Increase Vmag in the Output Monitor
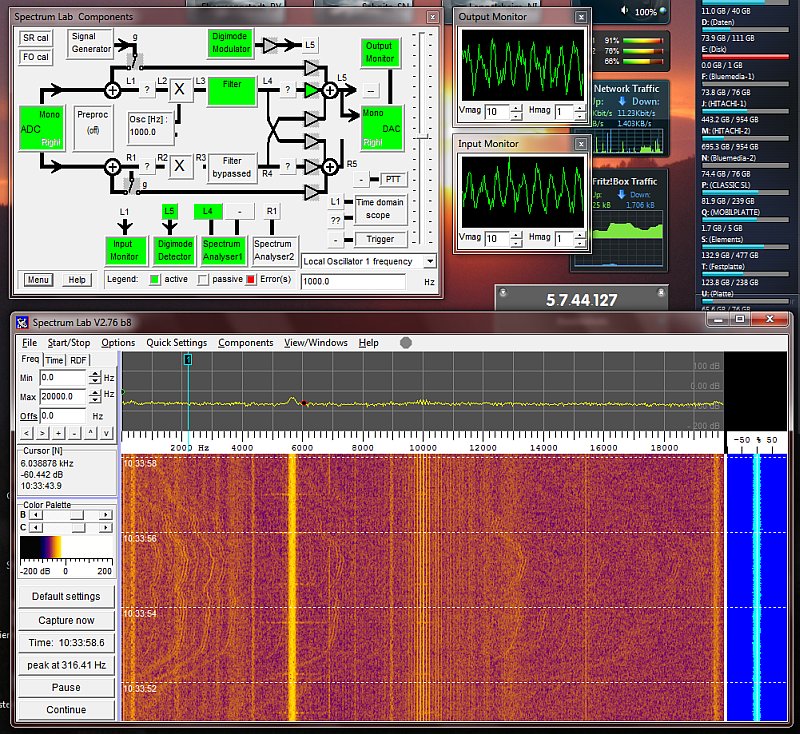Image resolution: width=800 pixels, height=734 pixels. (517, 108)
